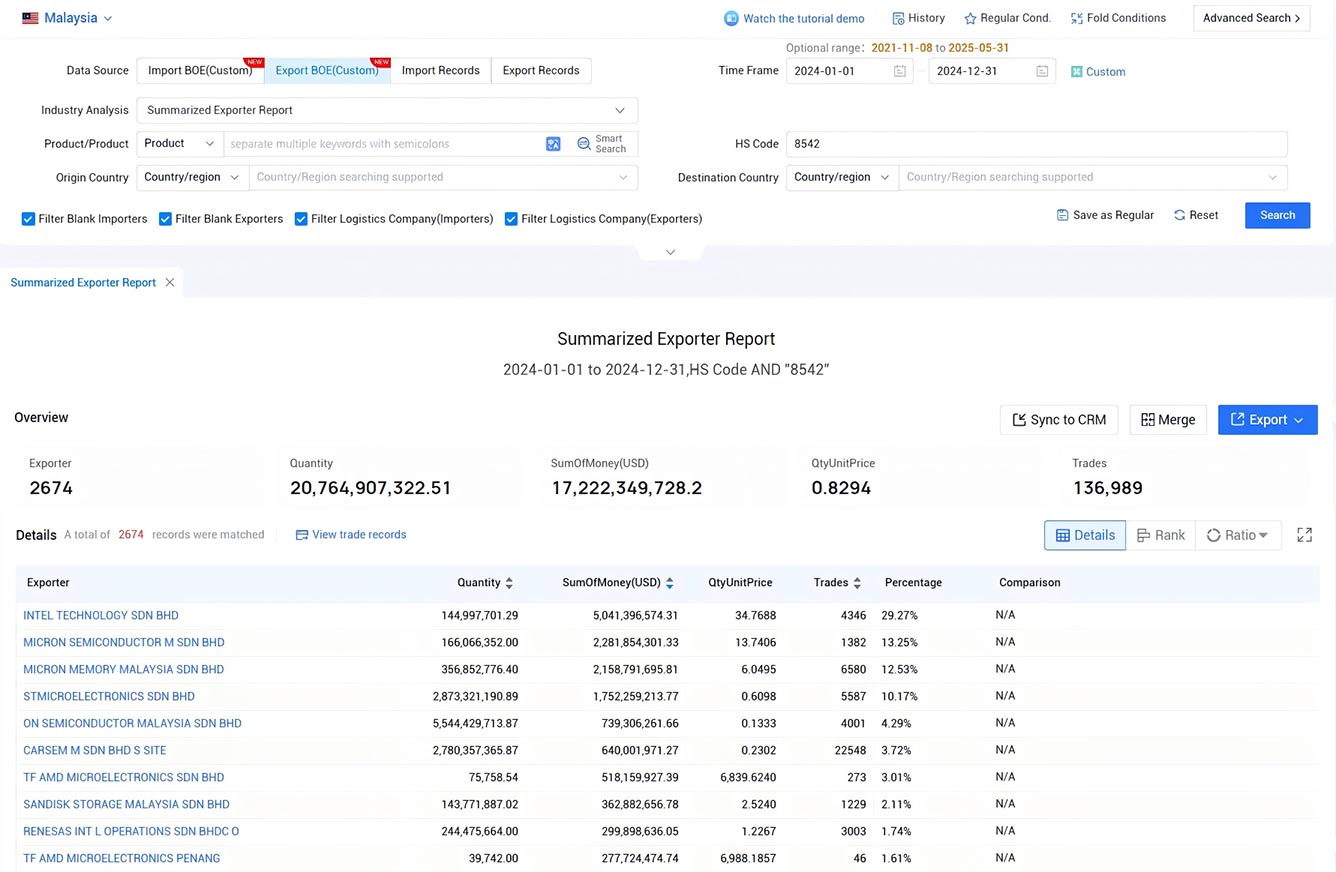Open History from the top bar

(x=918, y=18)
